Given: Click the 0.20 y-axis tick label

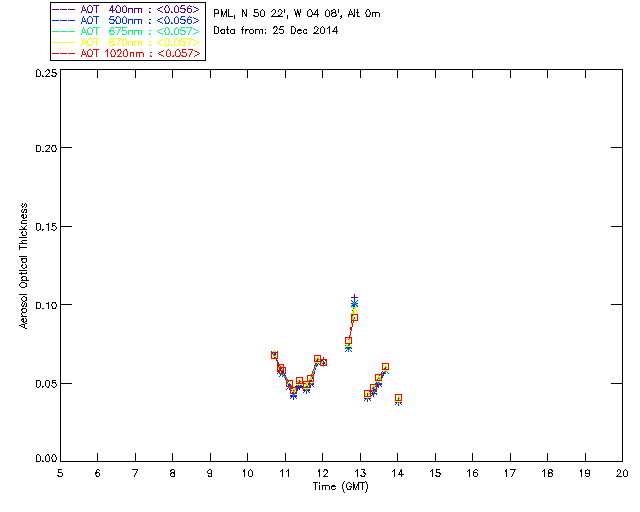Looking at the screenshot, I should coord(46,148).
